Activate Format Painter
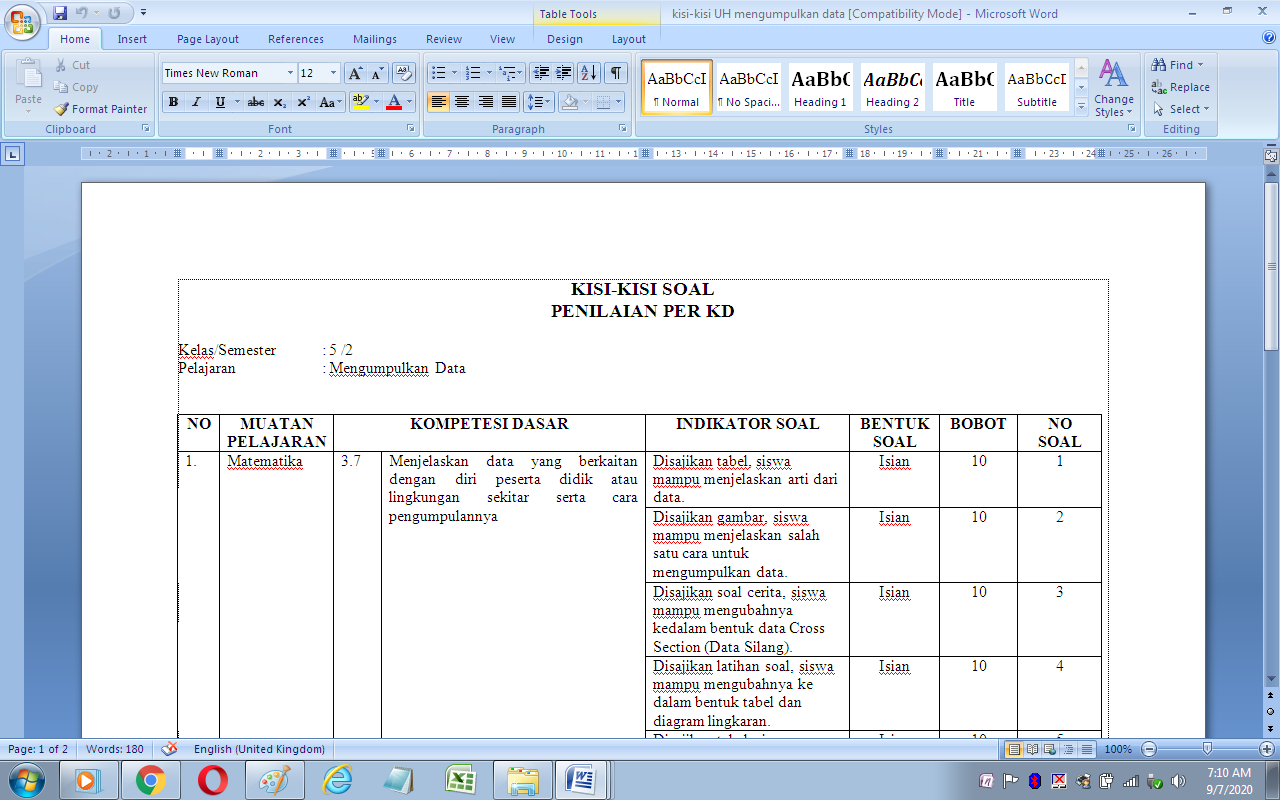The width and height of the screenshot is (1280, 800). pos(100,109)
